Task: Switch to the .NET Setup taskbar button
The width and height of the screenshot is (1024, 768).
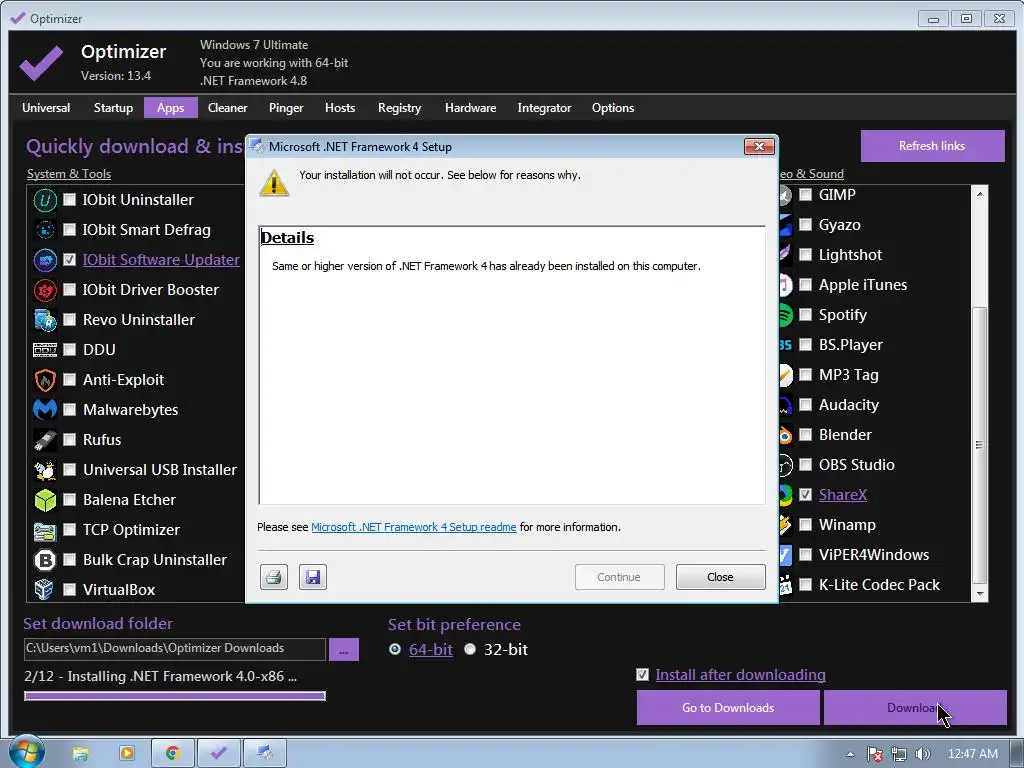Action: 264,754
